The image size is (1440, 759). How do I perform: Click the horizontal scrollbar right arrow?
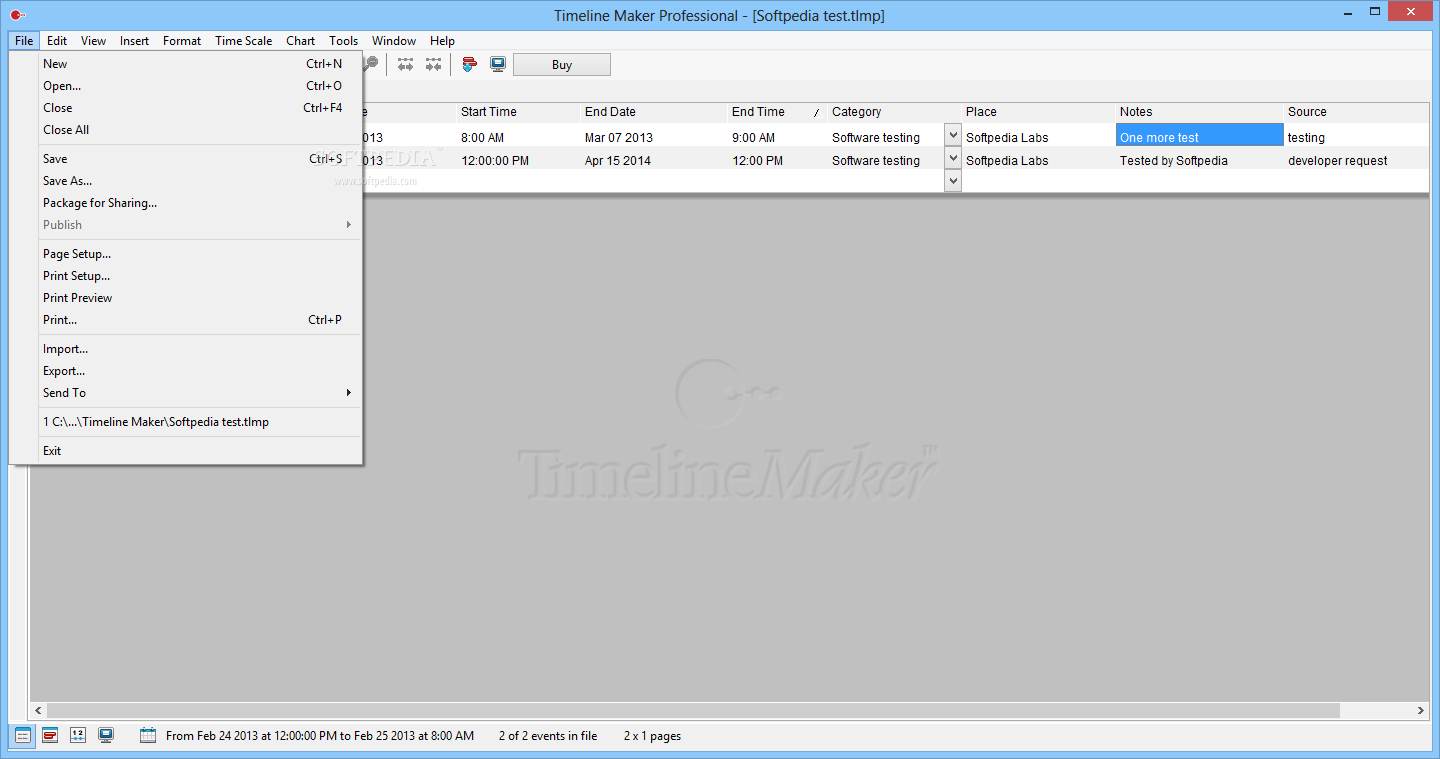click(1421, 710)
